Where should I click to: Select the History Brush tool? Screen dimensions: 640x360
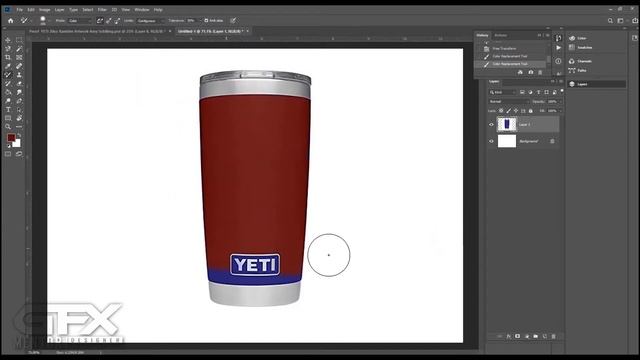click(8, 84)
